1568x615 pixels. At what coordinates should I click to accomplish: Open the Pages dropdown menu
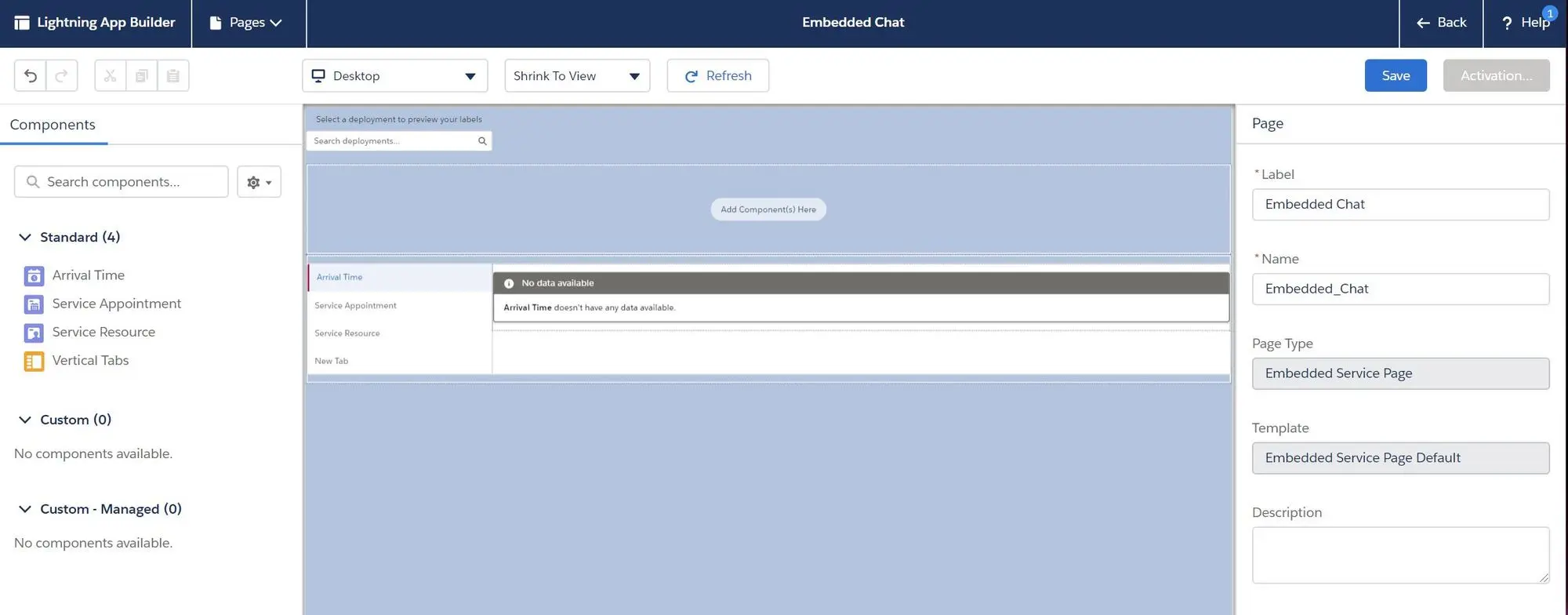tap(246, 23)
